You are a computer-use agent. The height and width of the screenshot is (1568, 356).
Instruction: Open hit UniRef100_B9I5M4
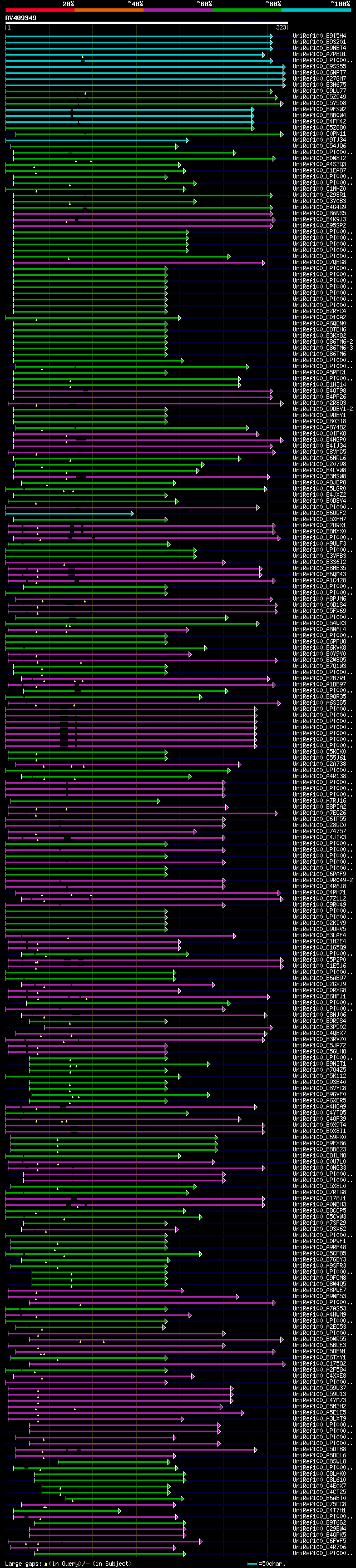tap(319, 36)
